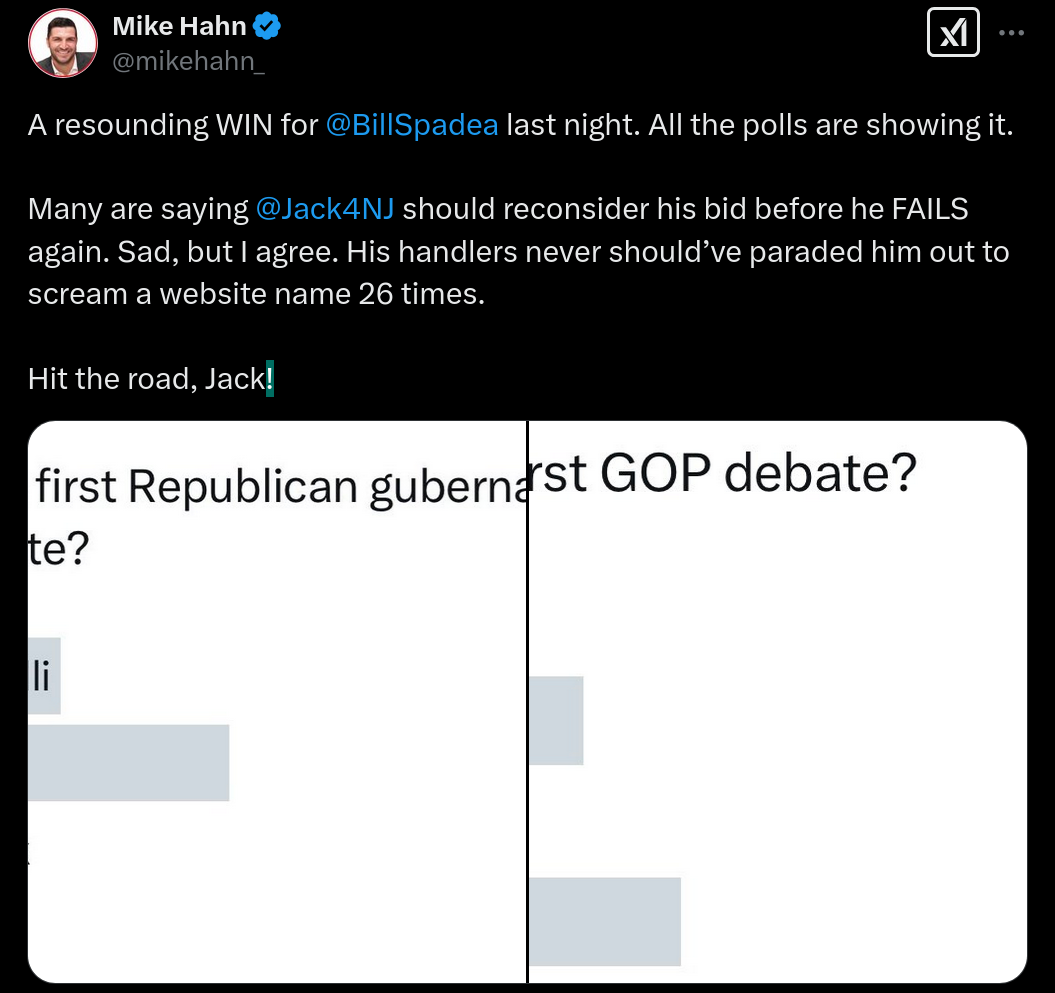Open the left poll image

tap(277, 702)
